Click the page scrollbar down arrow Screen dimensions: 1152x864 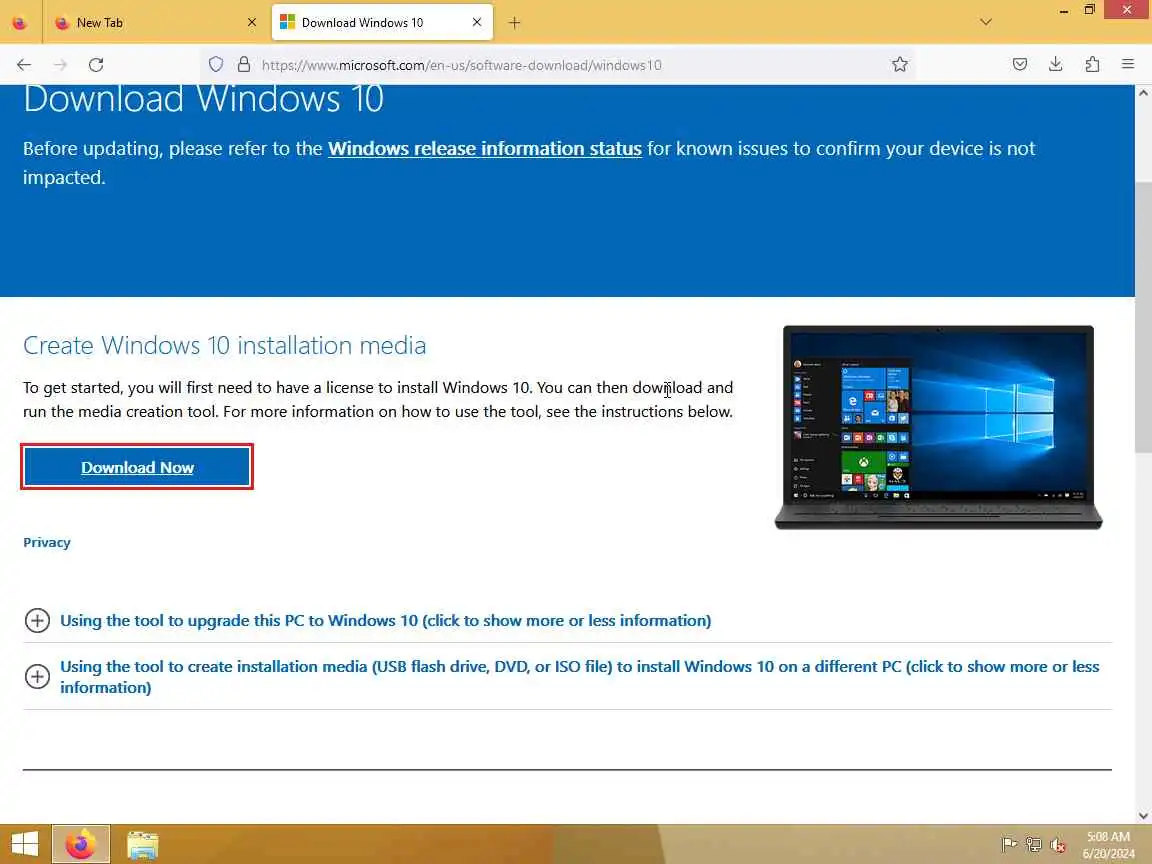pyautogui.click(x=1143, y=815)
